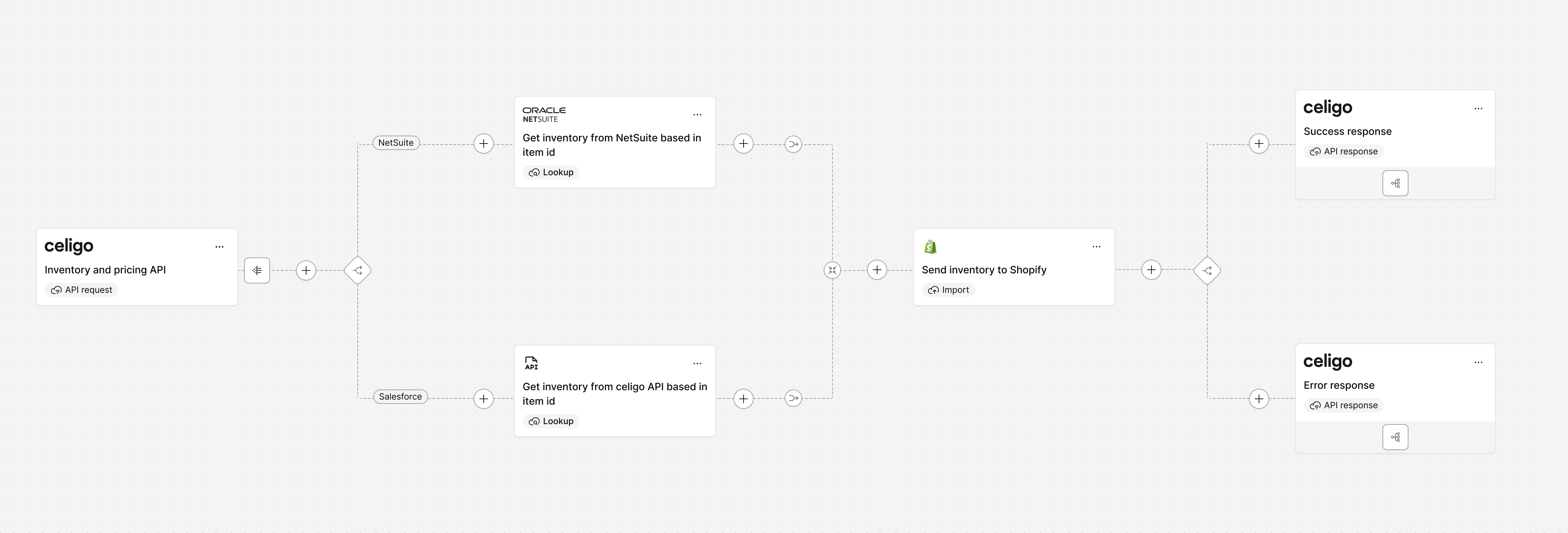Add a step after the Salesforce branch label

(x=483, y=398)
